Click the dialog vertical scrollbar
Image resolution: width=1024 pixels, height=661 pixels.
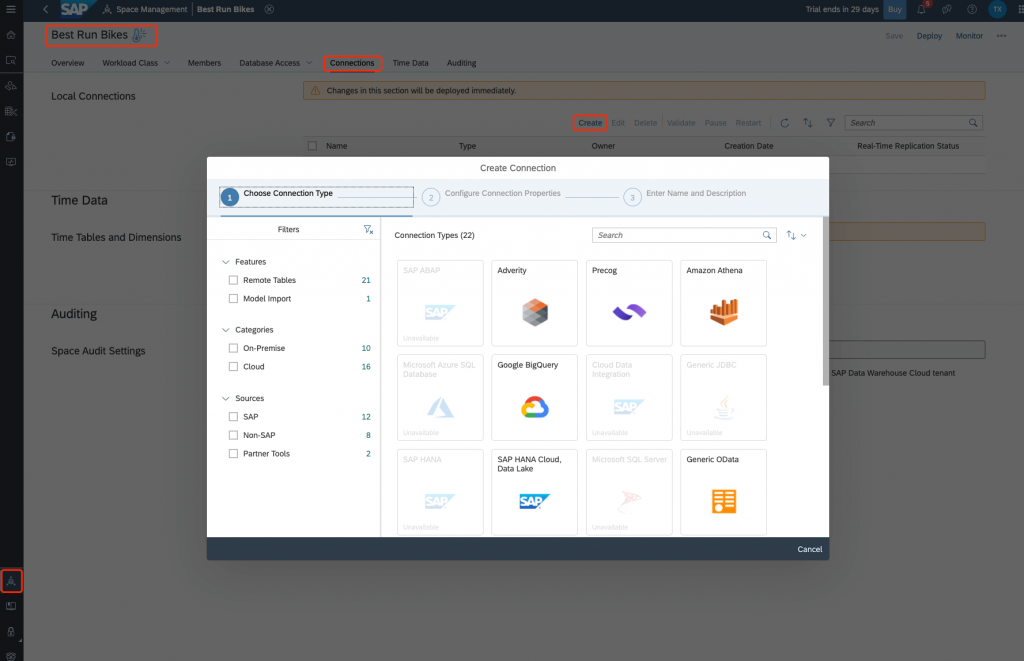click(x=825, y=300)
